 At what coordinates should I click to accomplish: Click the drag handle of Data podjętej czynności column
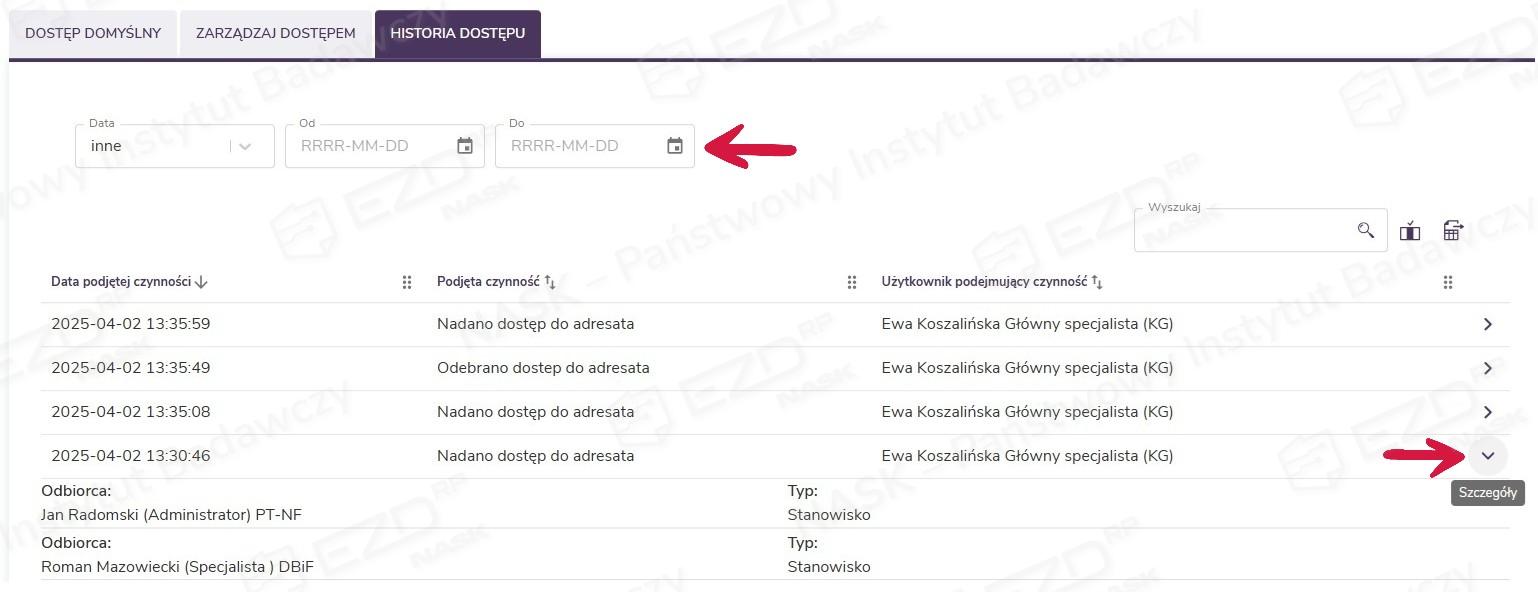[x=407, y=283]
